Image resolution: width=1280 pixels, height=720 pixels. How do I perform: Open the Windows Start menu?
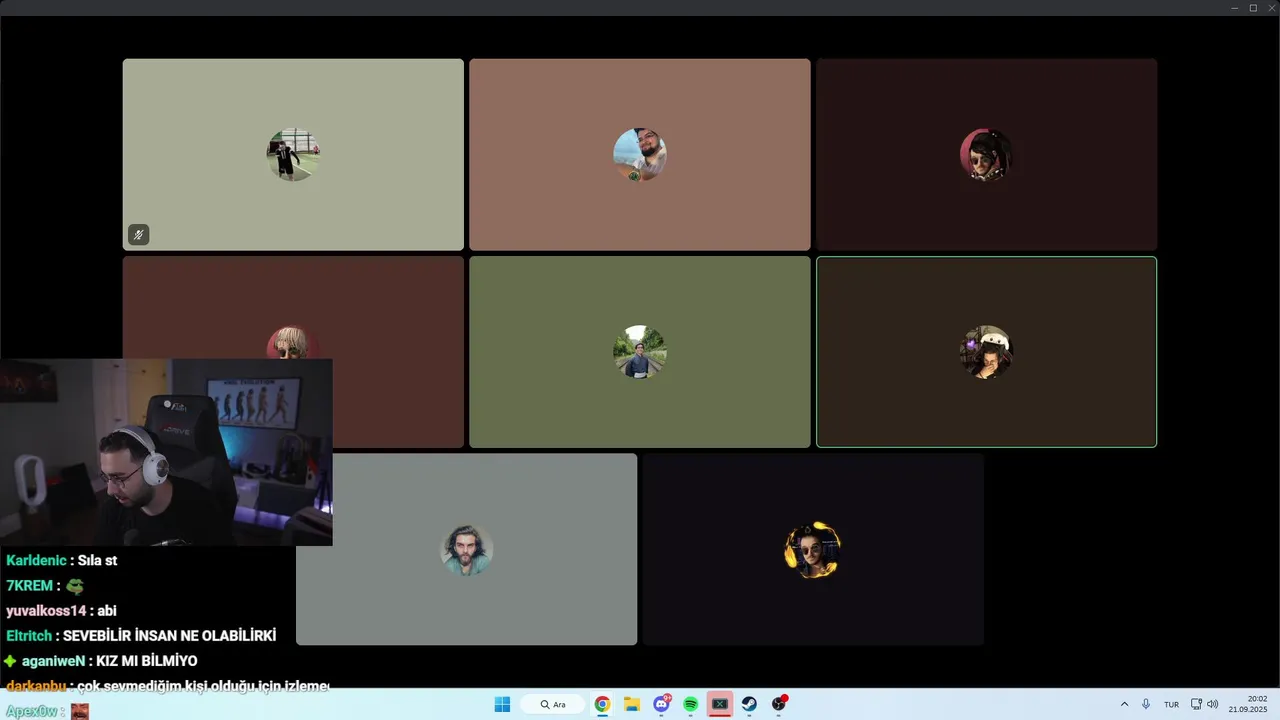pyautogui.click(x=502, y=704)
